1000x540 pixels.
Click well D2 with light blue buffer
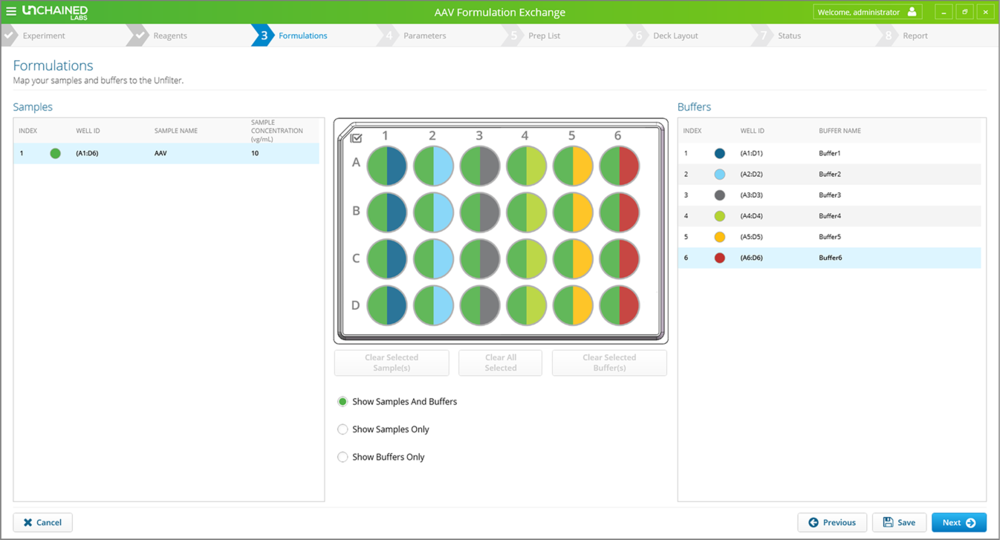[433, 304]
